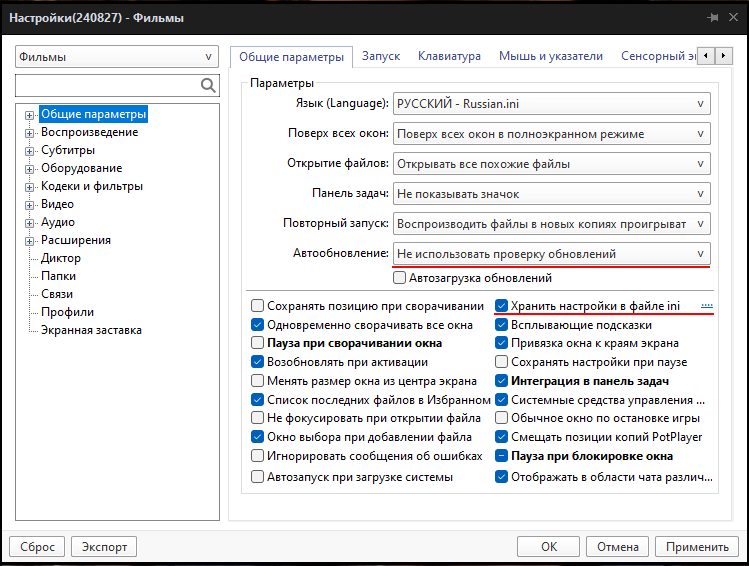
Task: Switch to the Запуск tab
Action: [x=381, y=57]
